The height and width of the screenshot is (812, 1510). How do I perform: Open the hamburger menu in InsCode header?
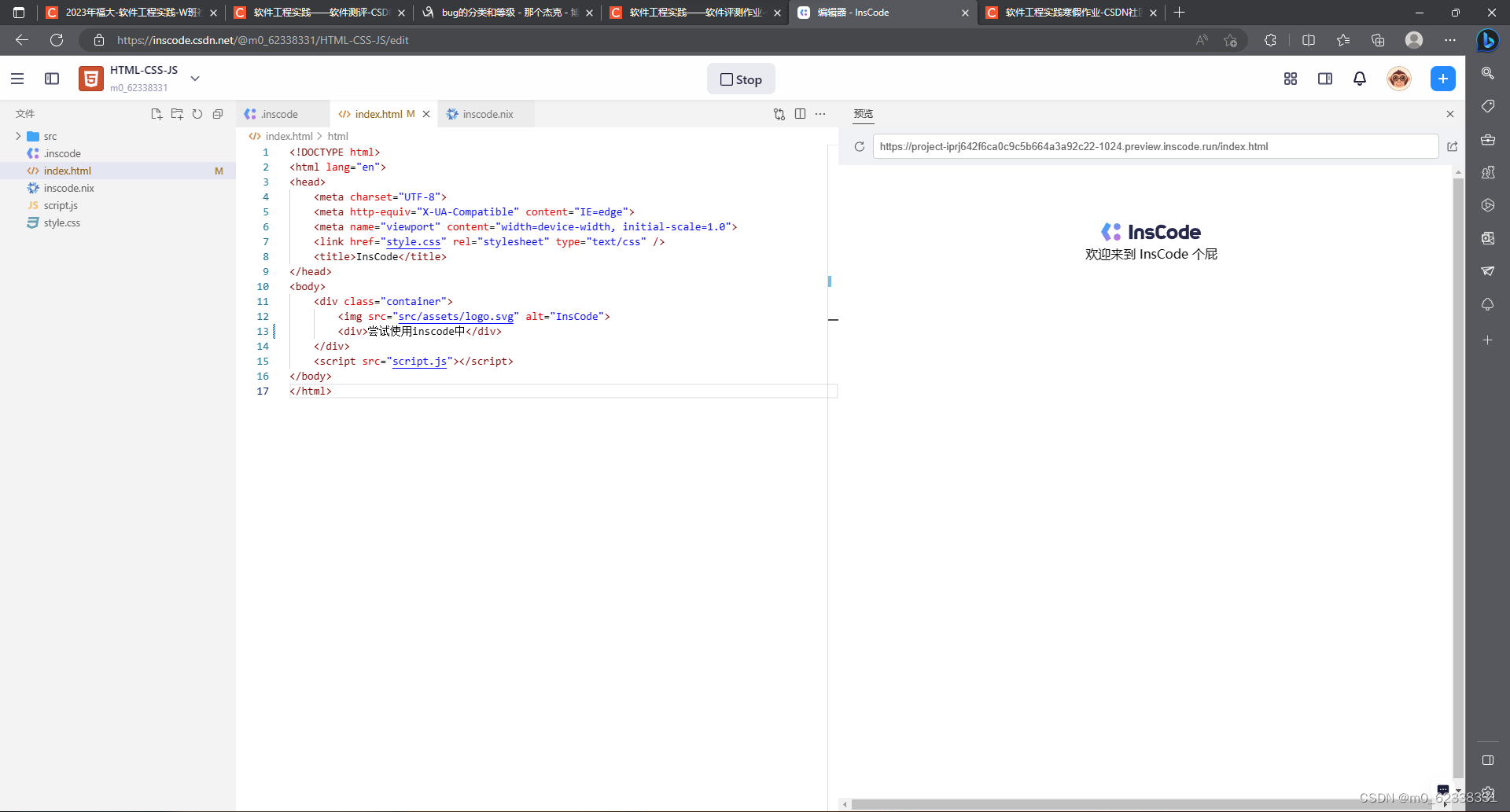click(17, 79)
